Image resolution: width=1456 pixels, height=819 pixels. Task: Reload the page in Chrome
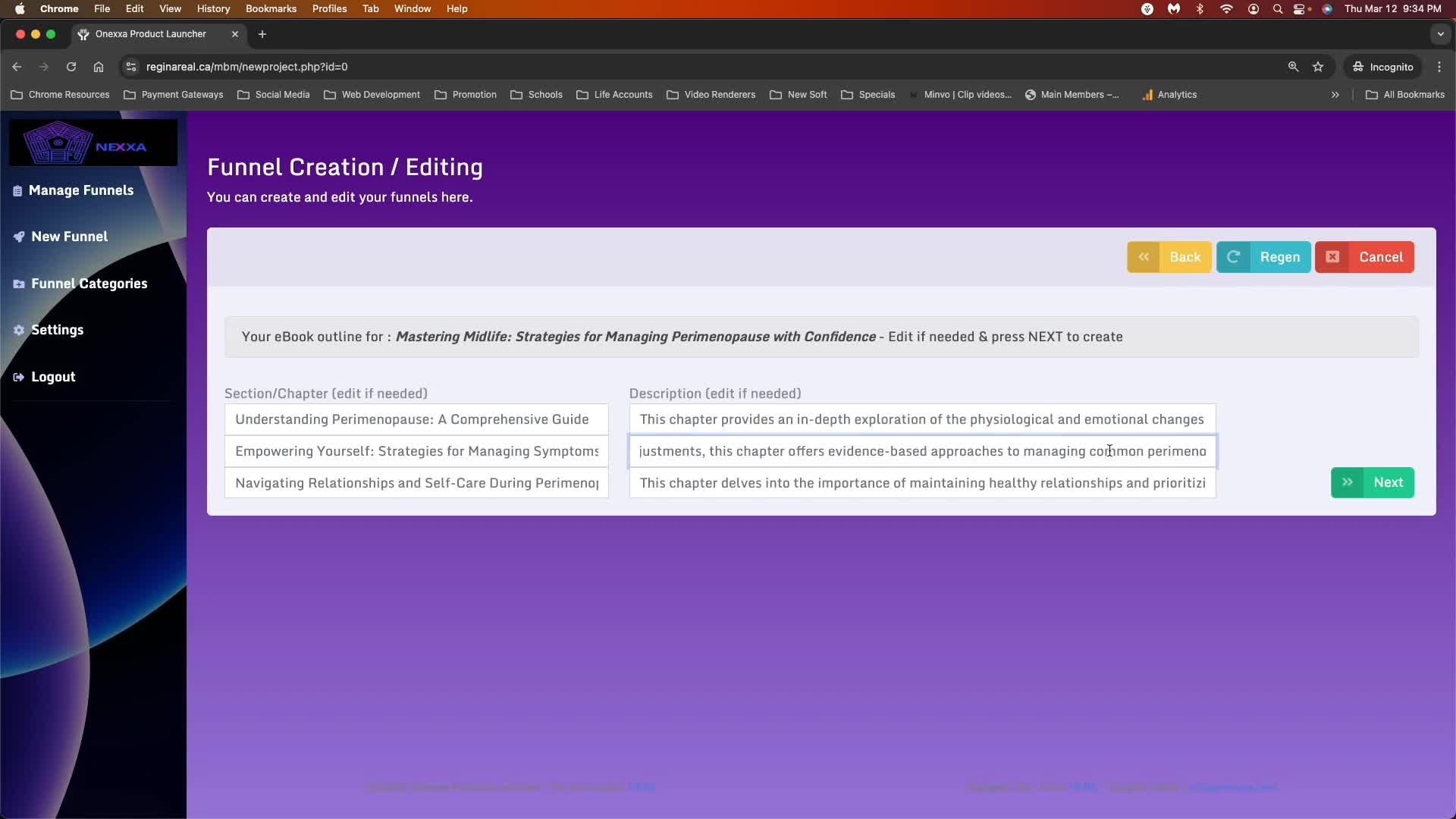(71, 67)
